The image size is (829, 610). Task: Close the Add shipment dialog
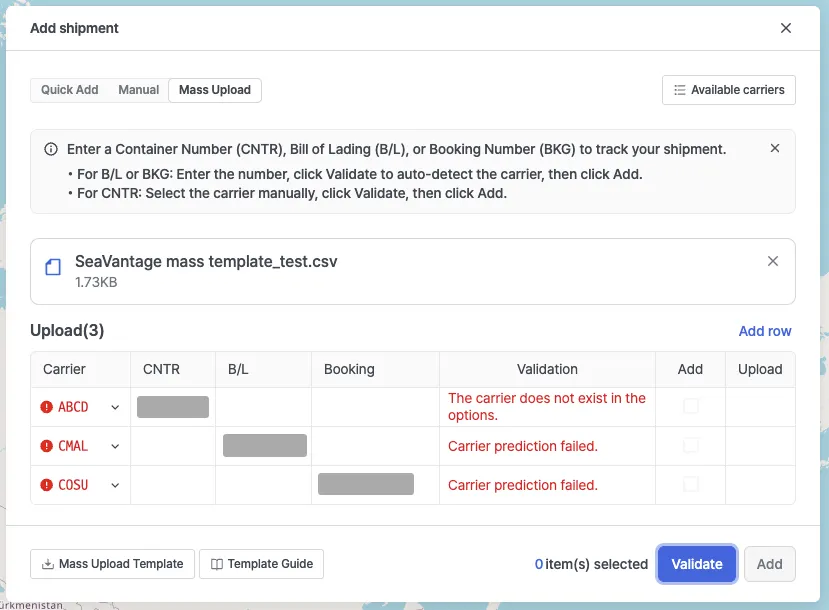786,28
